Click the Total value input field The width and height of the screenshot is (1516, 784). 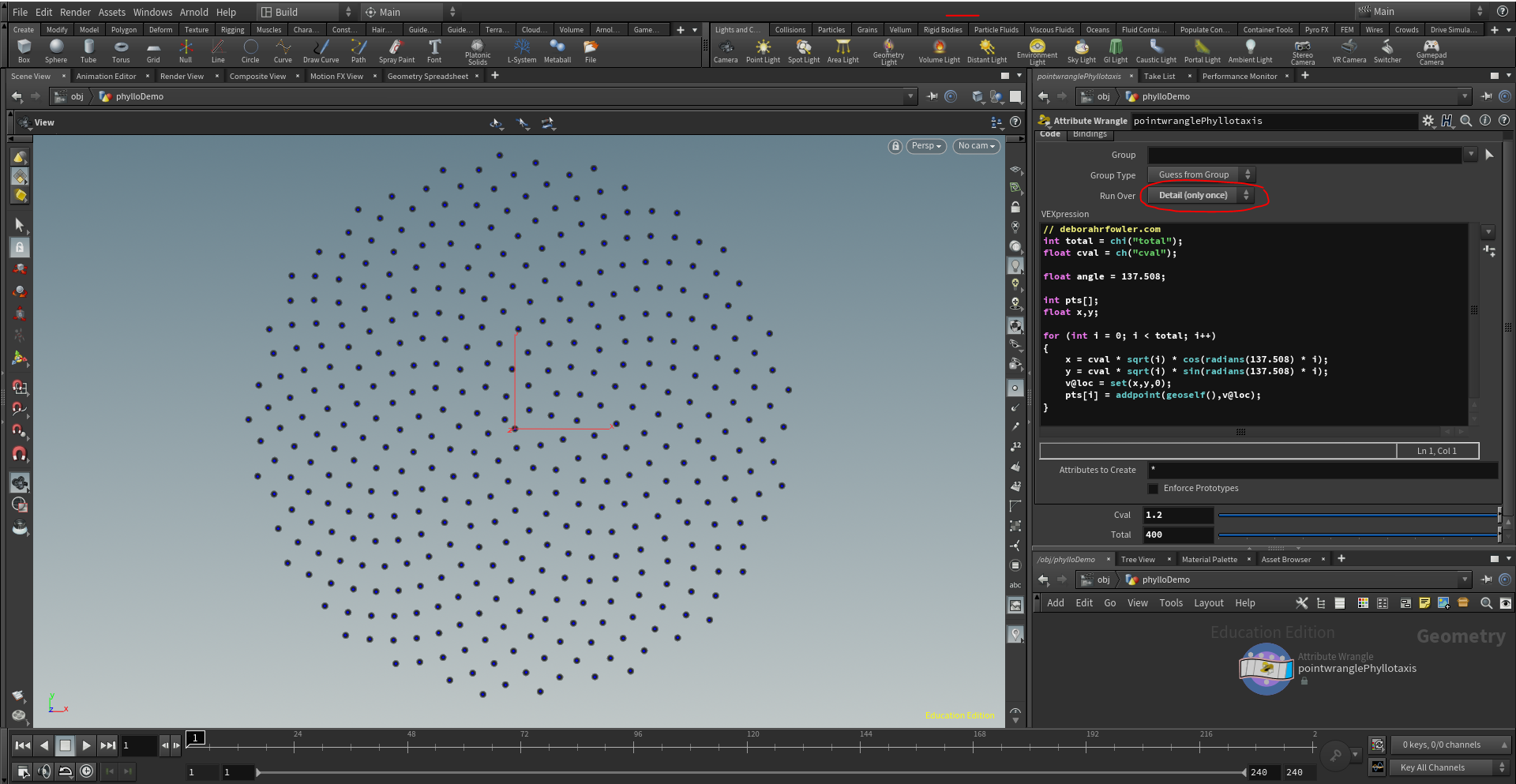[x=1177, y=535]
